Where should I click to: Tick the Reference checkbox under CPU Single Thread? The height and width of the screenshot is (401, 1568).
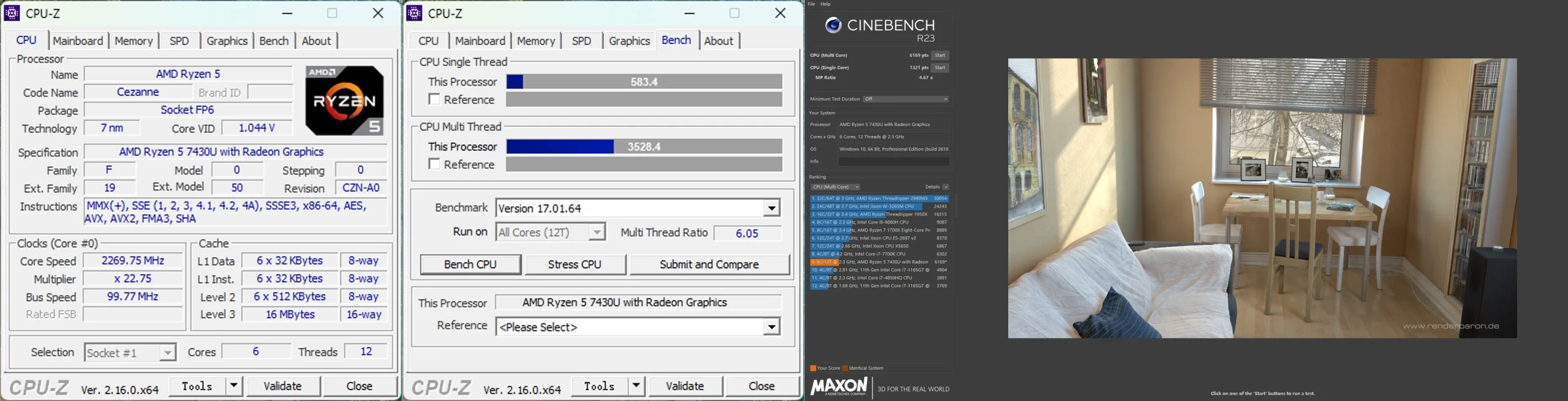coord(434,99)
